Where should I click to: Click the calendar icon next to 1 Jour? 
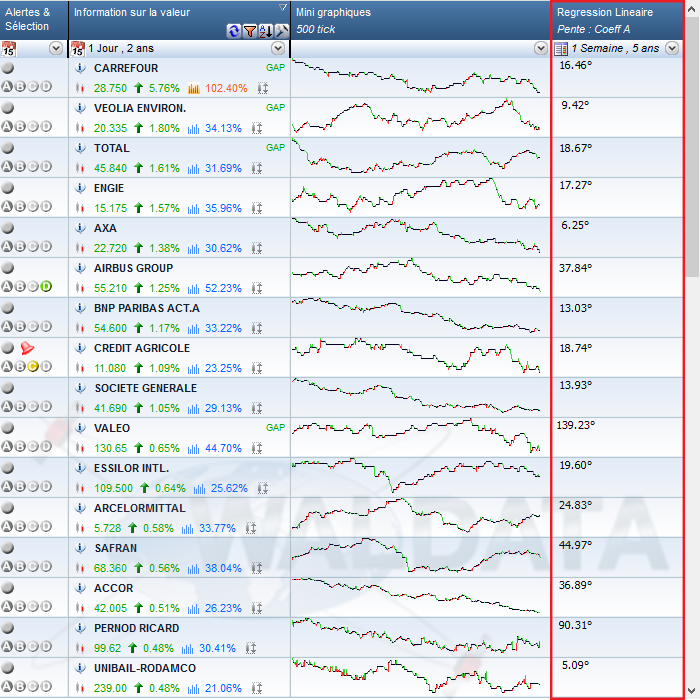click(78, 48)
